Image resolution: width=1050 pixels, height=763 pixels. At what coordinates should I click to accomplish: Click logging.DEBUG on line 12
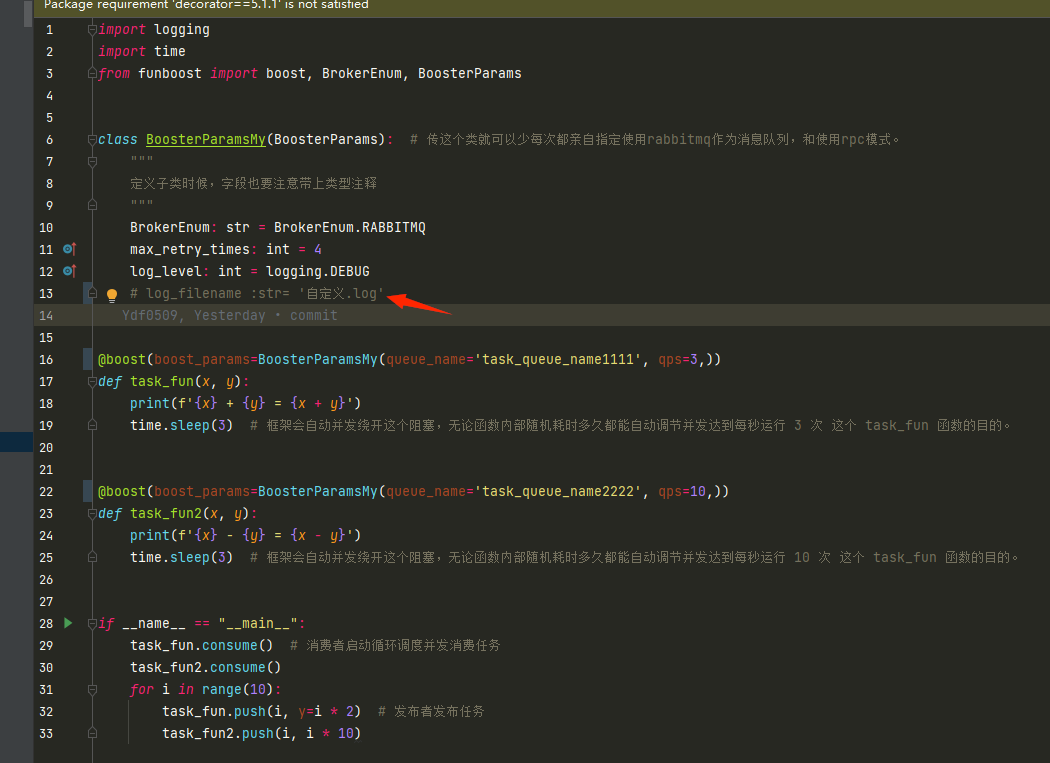pyautogui.click(x=317, y=271)
